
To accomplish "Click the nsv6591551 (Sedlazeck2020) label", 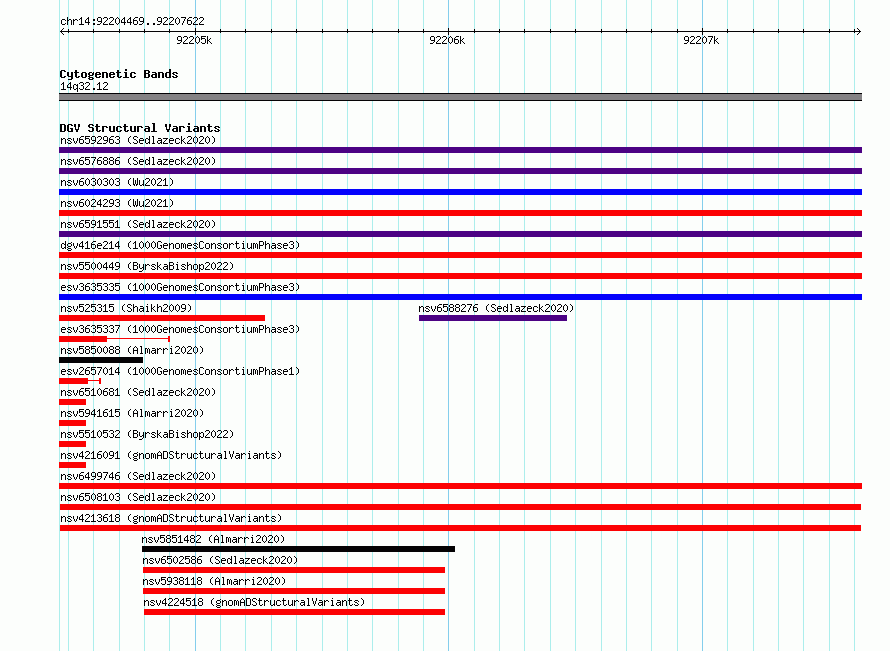I will (x=138, y=224).
